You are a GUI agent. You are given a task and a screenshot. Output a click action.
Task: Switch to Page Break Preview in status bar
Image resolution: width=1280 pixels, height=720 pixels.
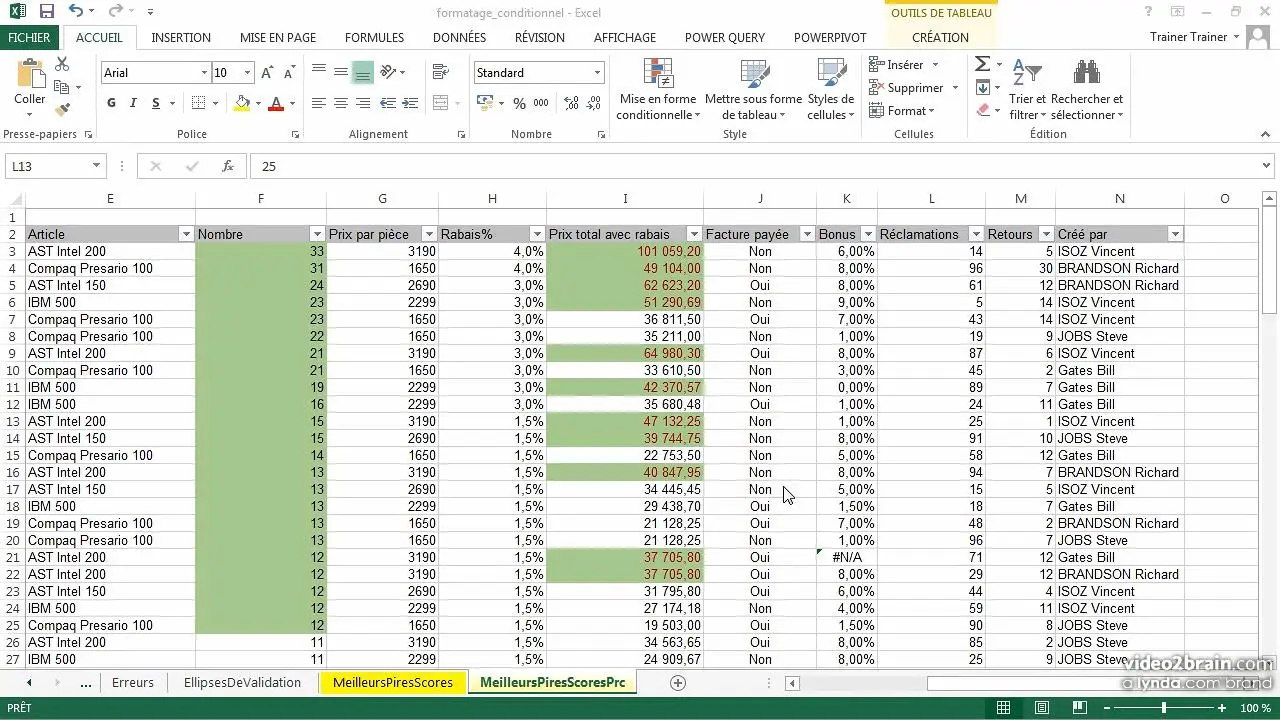click(x=1079, y=708)
